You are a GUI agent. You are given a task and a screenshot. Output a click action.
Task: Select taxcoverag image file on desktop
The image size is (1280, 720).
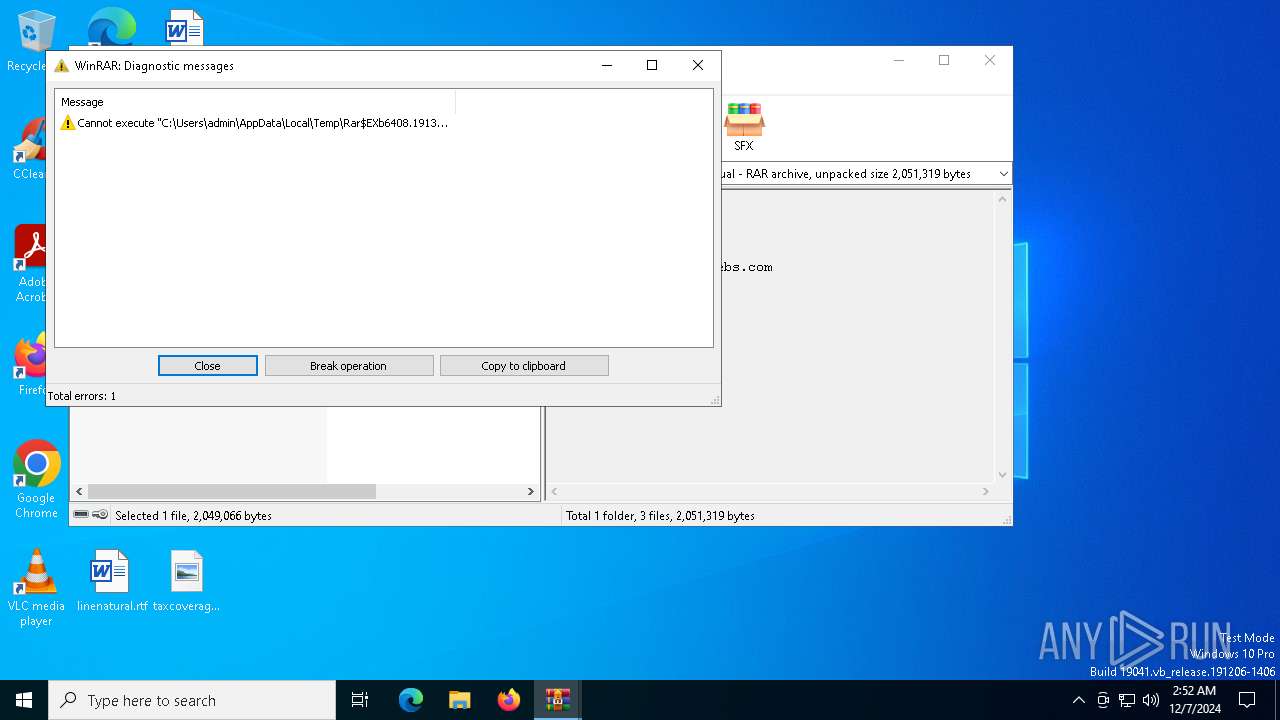click(186, 580)
